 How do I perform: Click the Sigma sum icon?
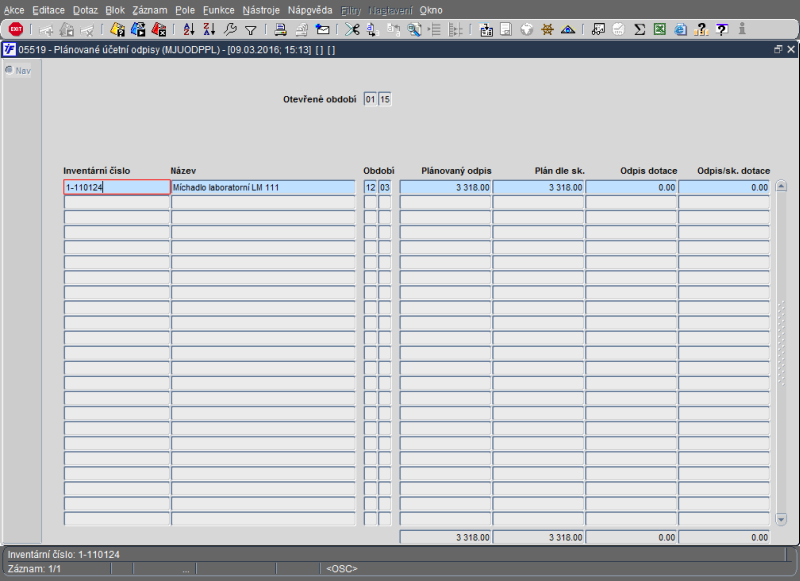point(639,30)
